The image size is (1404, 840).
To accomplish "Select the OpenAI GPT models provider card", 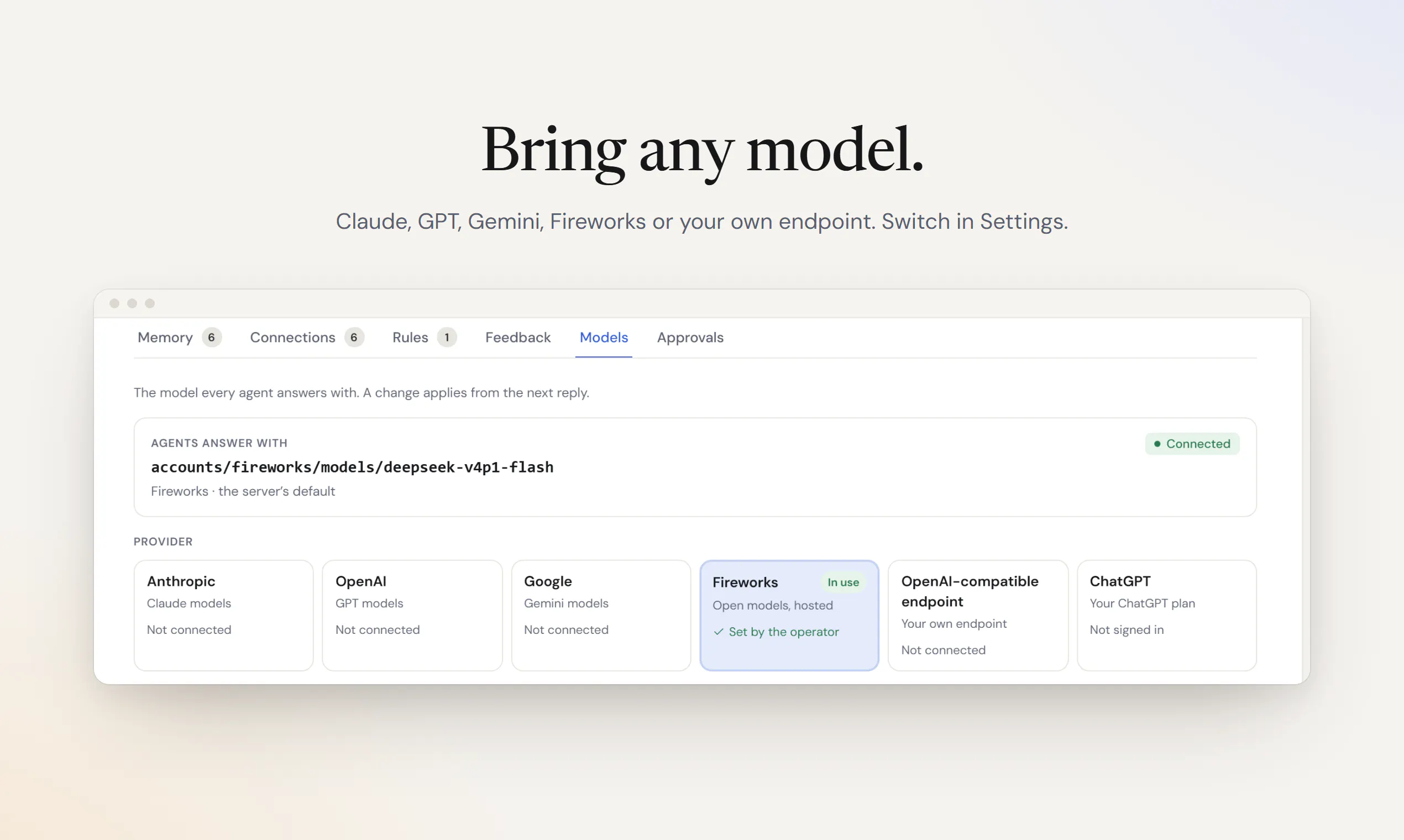I will (x=412, y=615).
